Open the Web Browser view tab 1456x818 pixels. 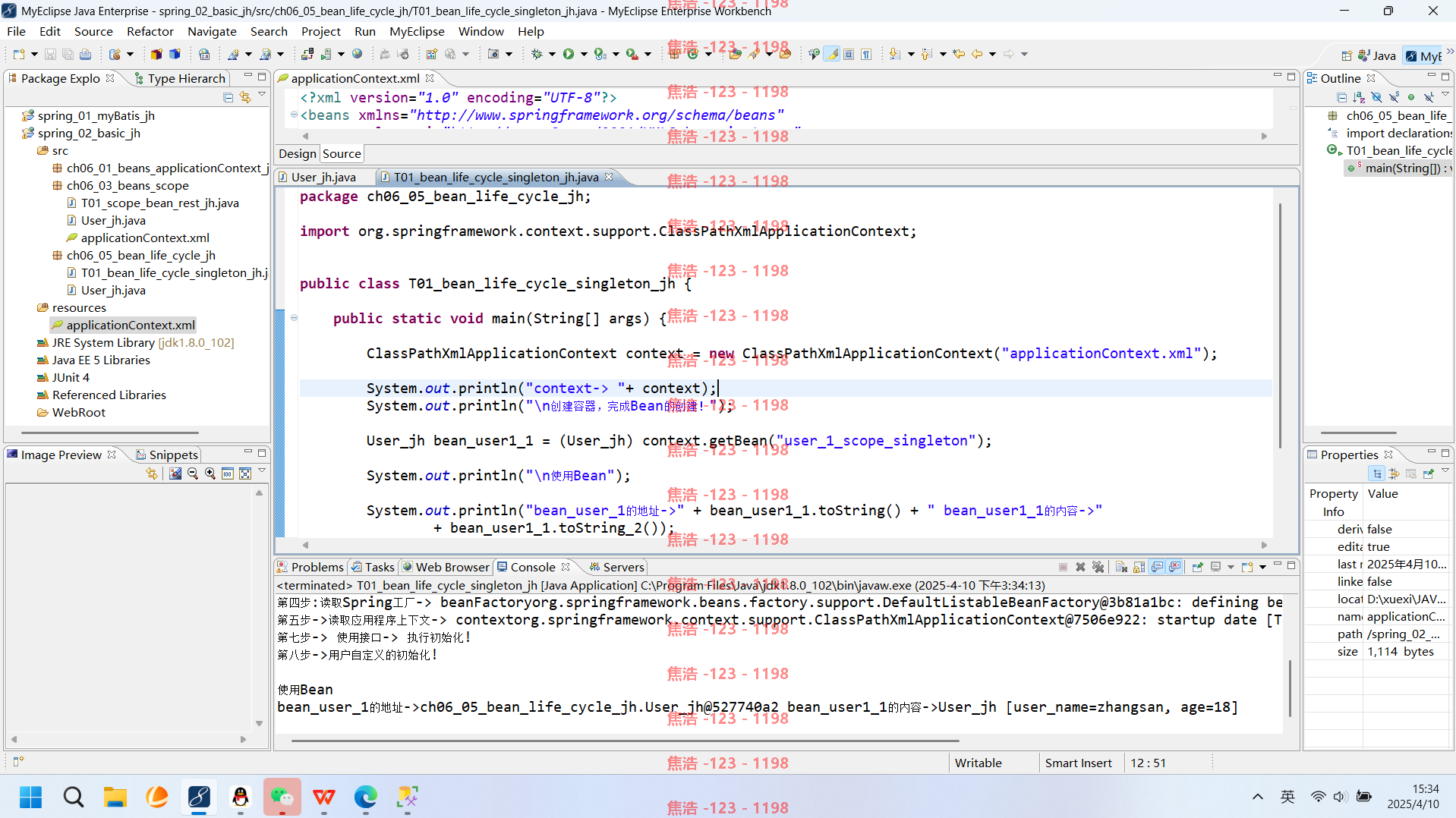click(446, 567)
